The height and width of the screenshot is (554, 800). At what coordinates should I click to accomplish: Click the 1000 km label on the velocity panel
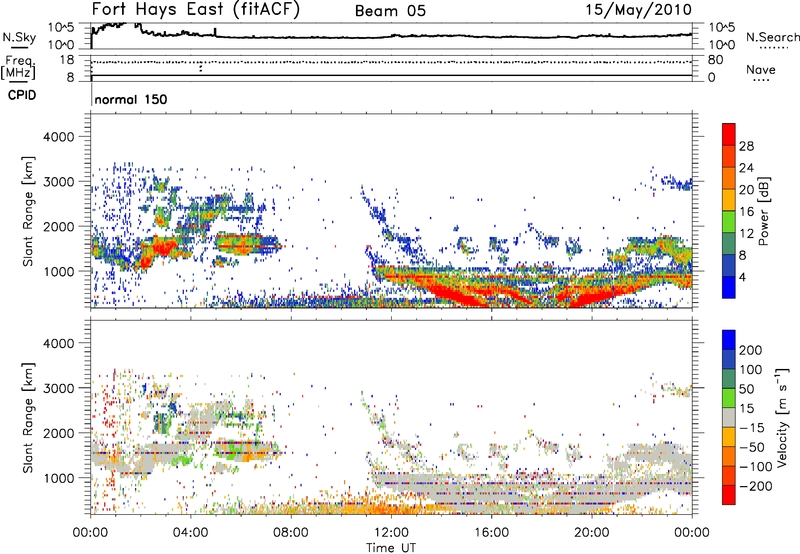click(58, 478)
